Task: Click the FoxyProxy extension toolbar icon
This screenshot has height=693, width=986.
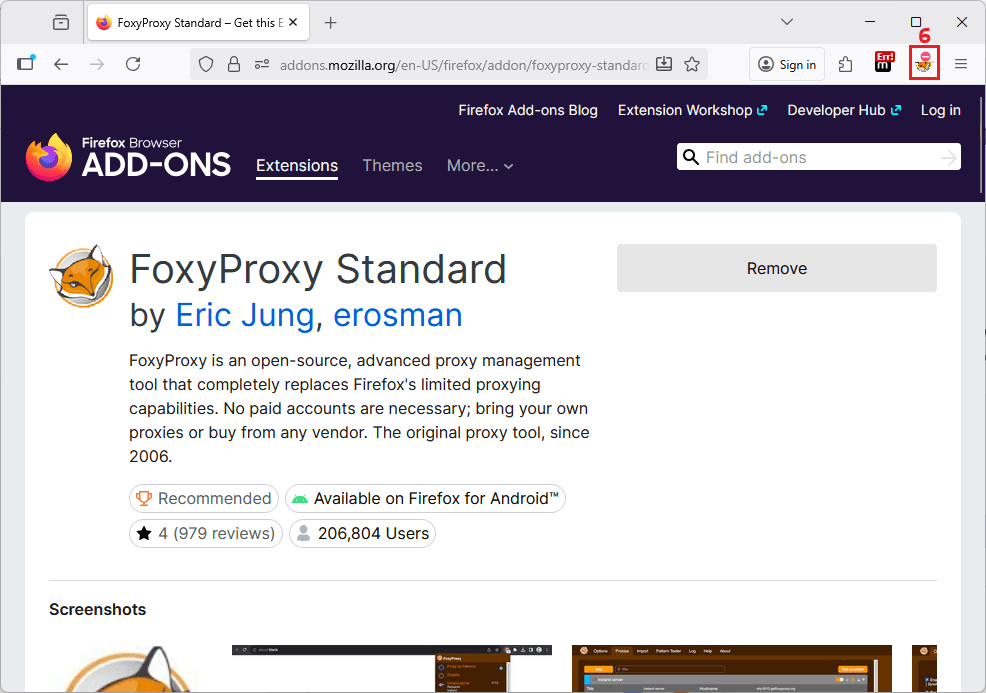Action: click(x=924, y=64)
